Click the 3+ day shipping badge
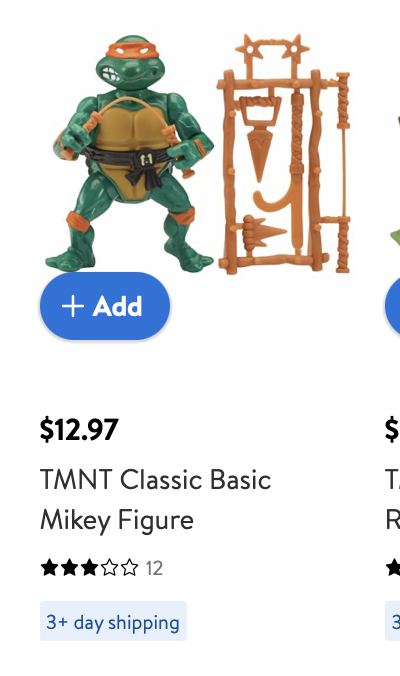The height and width of the screenshot is (676, 400). tap(113, 621)
